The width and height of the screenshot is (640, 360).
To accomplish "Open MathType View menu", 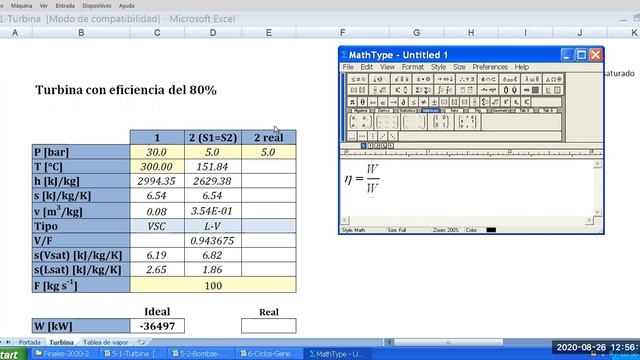I will 387,67.
